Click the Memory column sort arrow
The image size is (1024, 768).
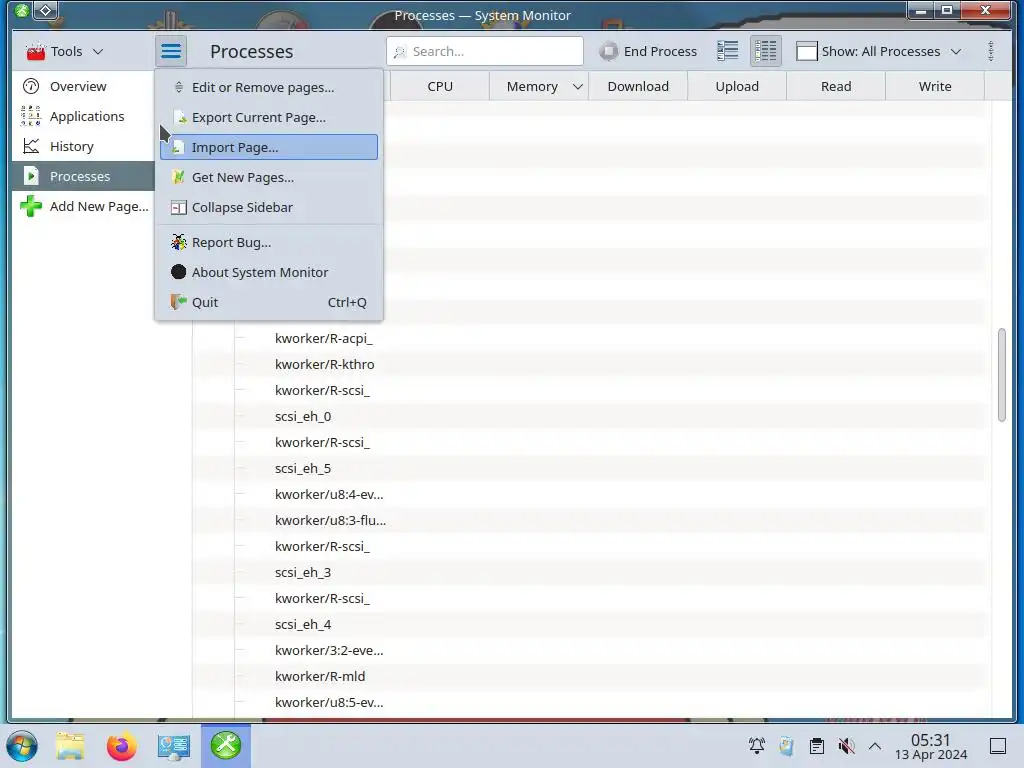[578, 86]
